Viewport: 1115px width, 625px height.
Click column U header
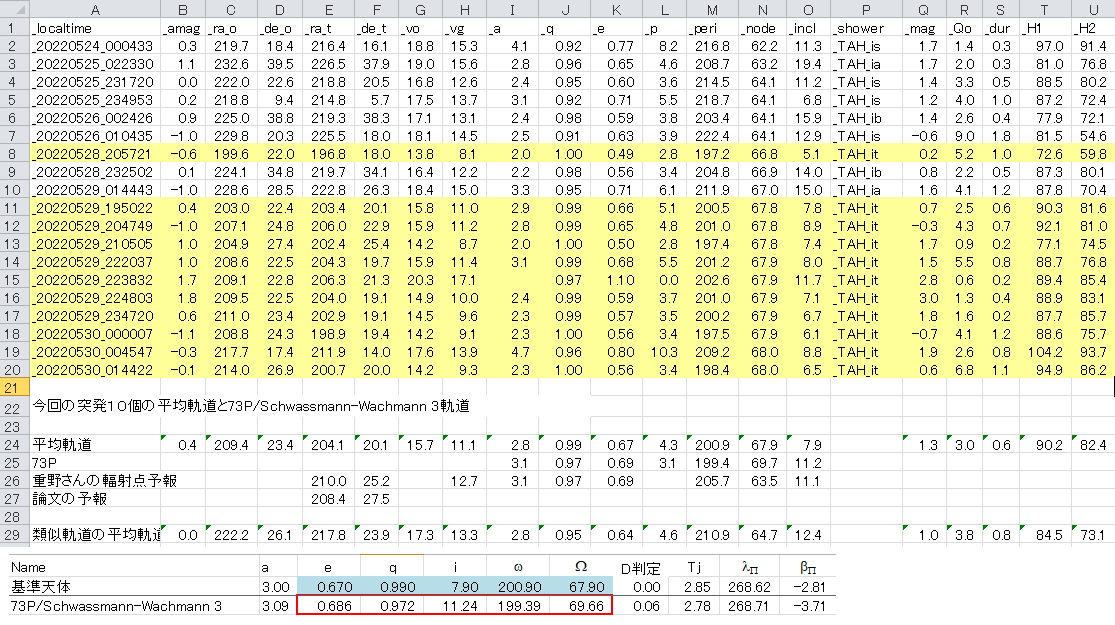1095,10
